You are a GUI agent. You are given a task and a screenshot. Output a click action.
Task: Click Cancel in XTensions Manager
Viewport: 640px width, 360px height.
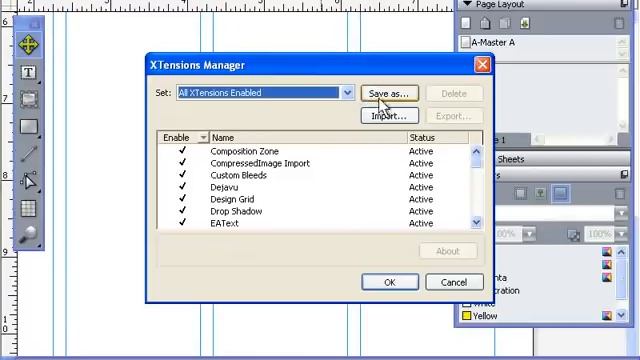point(454,282)
